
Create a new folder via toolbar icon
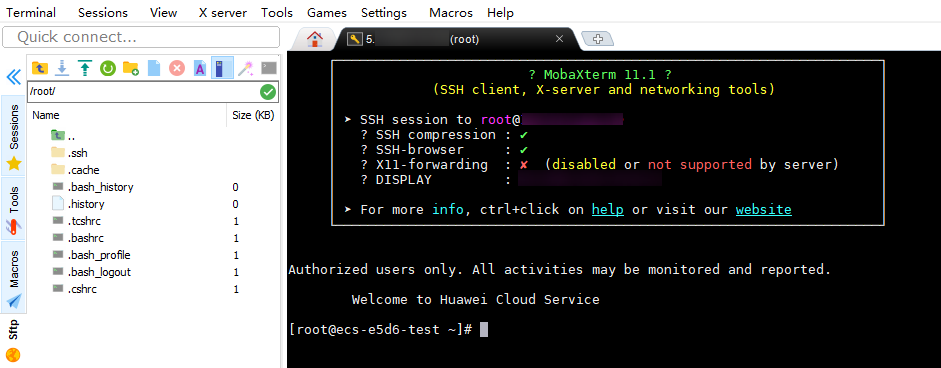coord(131,68)
